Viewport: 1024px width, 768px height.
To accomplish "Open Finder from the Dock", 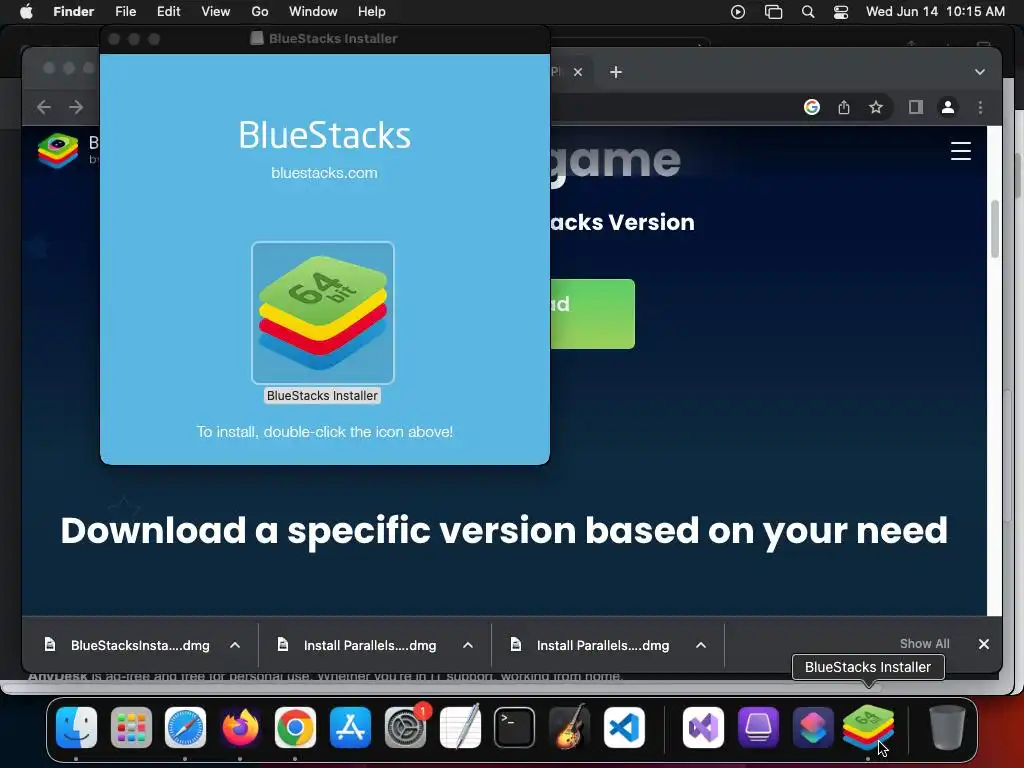I will tap(76, 727).
